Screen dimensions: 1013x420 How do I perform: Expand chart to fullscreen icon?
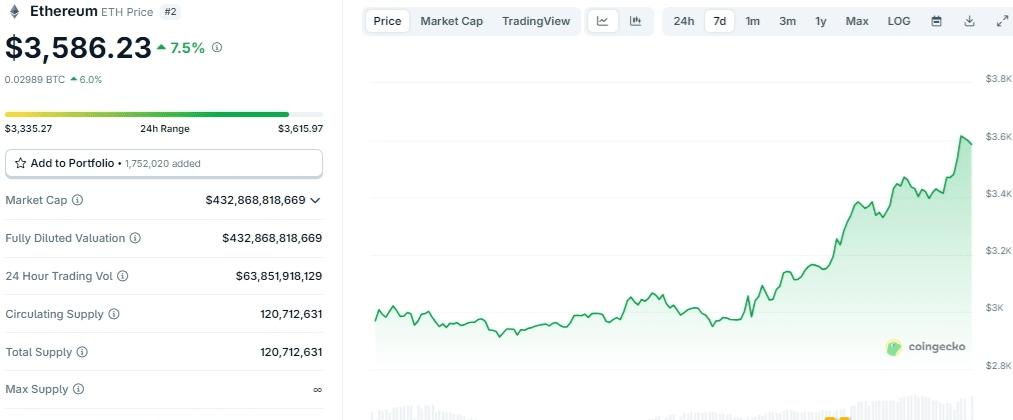1001,21
